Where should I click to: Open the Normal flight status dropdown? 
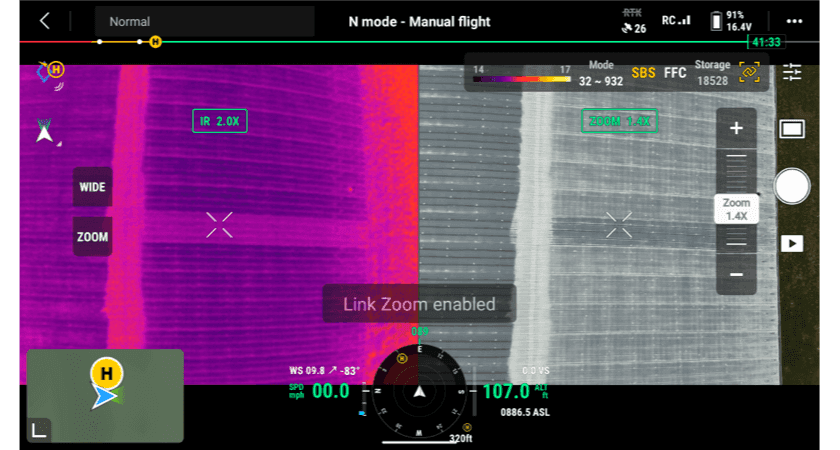[x=204, y=21]
